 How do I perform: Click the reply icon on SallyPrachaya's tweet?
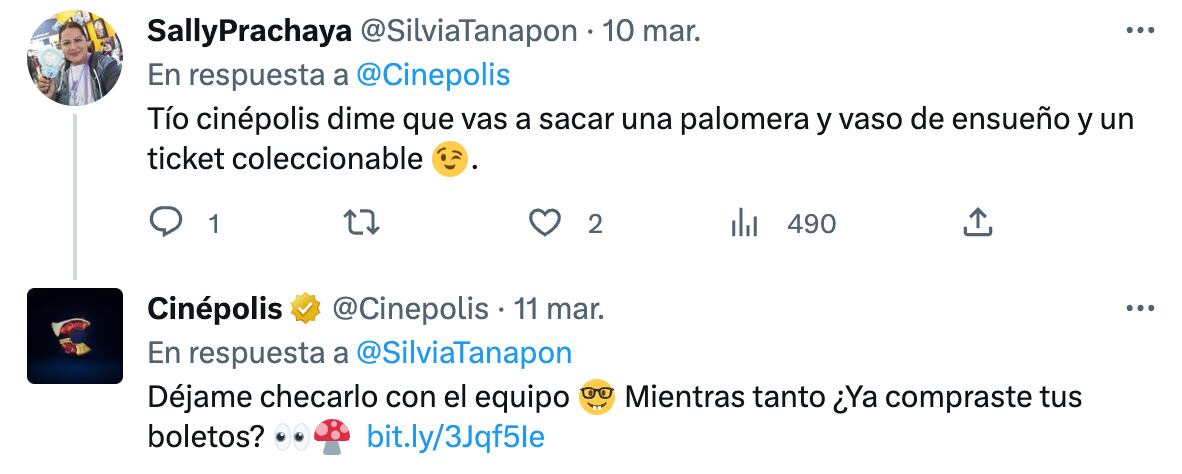pyautogui.click(x=167, y=223)
